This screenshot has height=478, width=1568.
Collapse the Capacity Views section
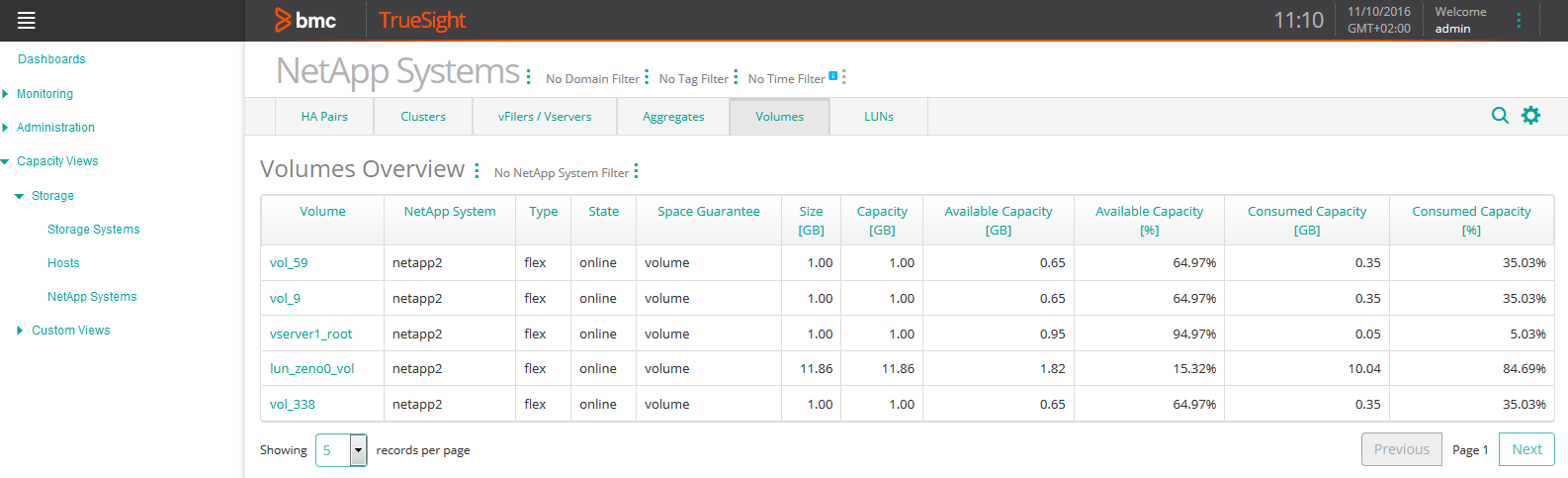(5, 161)
